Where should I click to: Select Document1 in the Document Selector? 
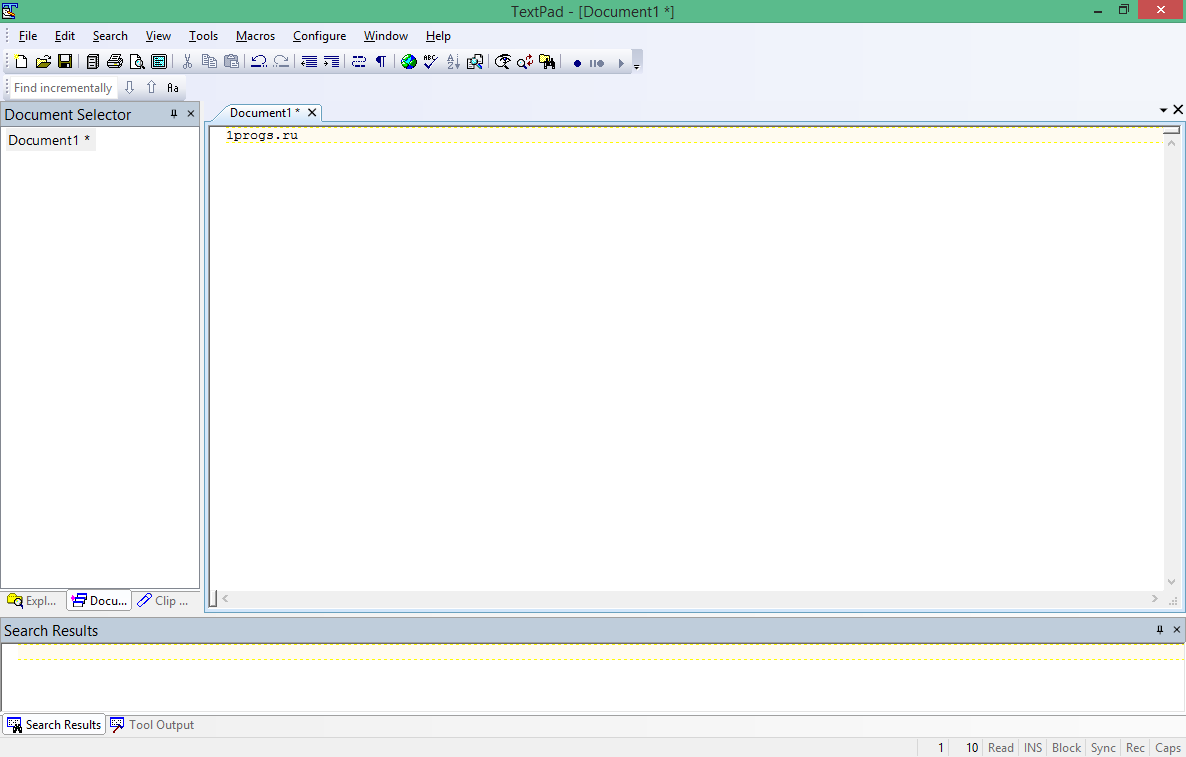(x=49, y=140)
